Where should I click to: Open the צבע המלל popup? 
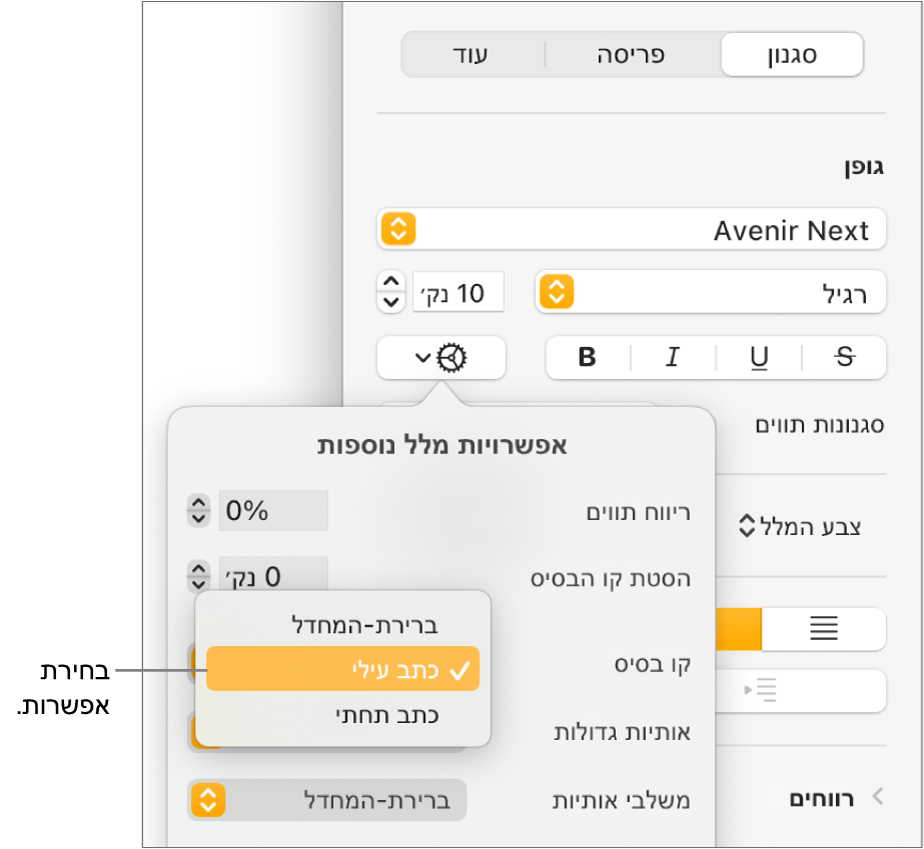[x=800, y=526]
